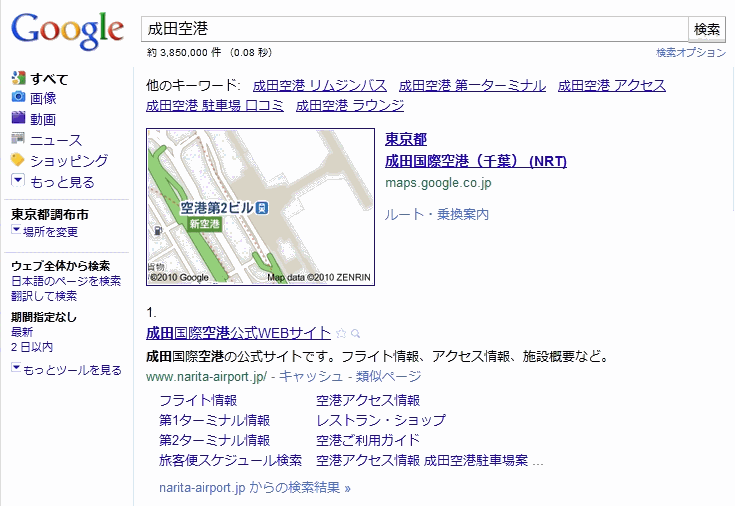Click maps.google.co.jp URL text
The image size is (735, 506).
(438, 183)
